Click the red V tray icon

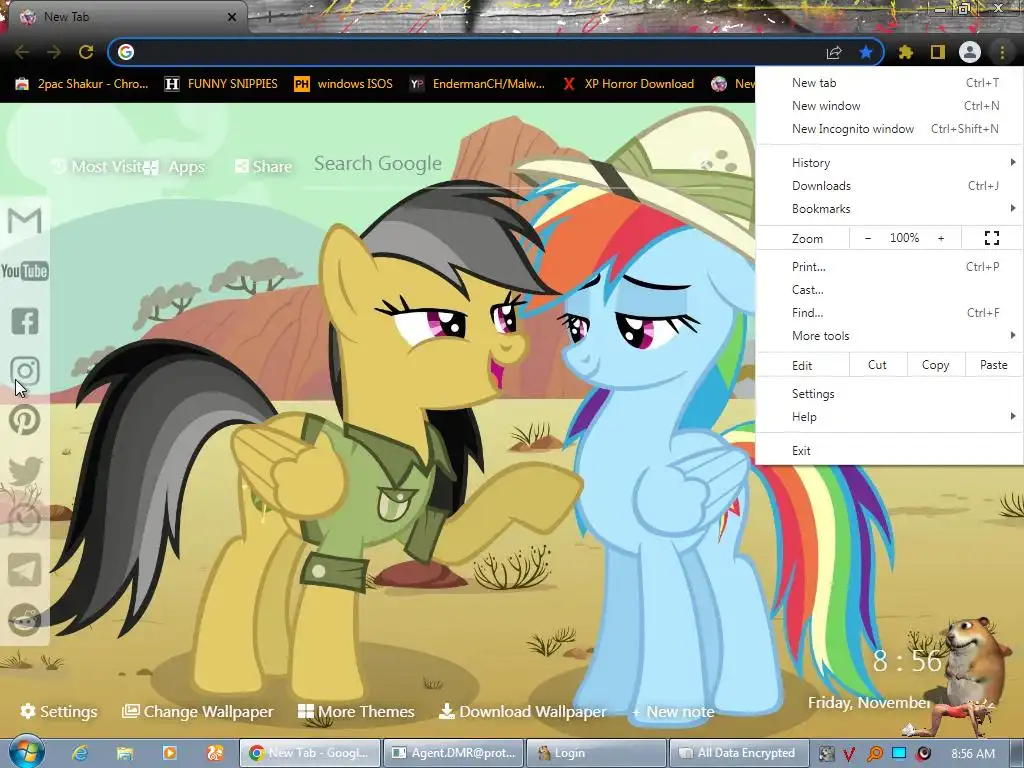[849, 754]
